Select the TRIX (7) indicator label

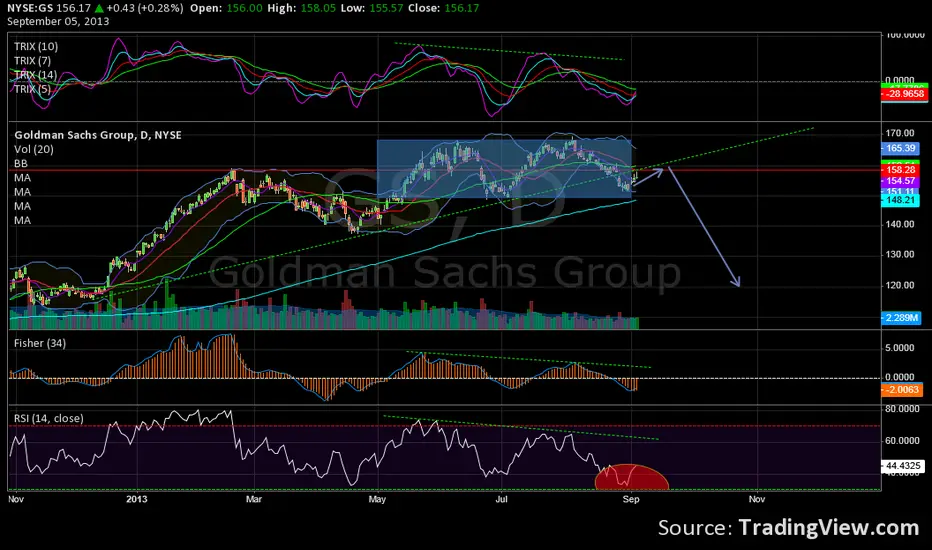coord(33,61)
